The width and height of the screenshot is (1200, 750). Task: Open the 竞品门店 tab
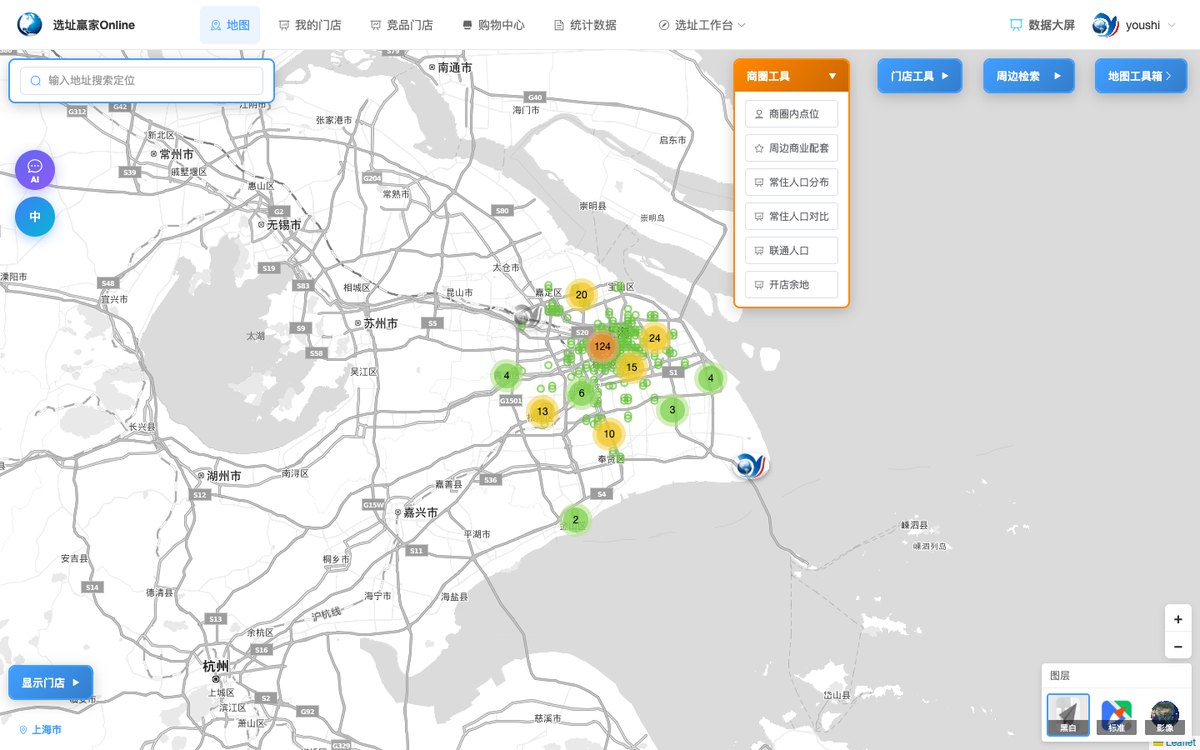coord(401,25)
